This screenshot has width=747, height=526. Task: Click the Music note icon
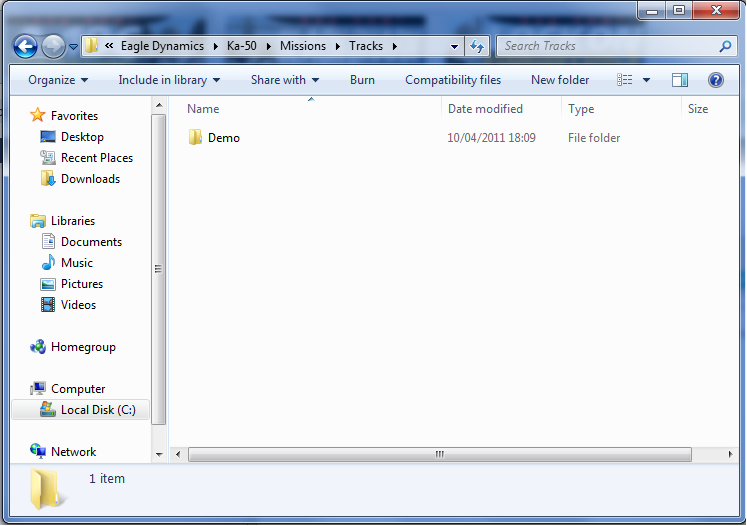coord(48,263)
